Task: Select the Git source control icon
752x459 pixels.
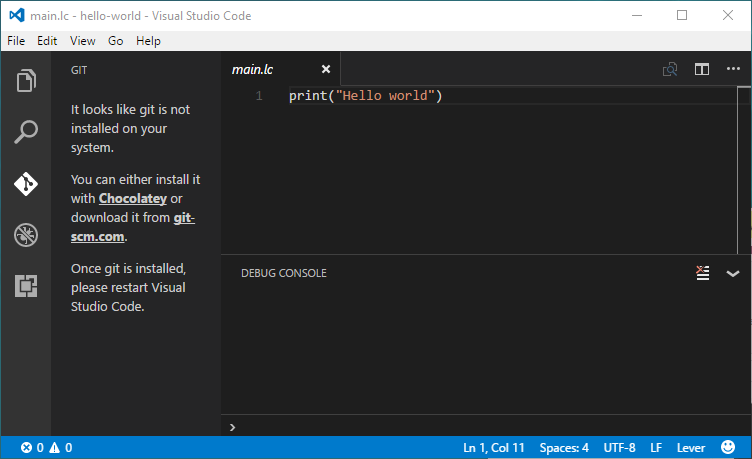Action: tap(26, 183)
